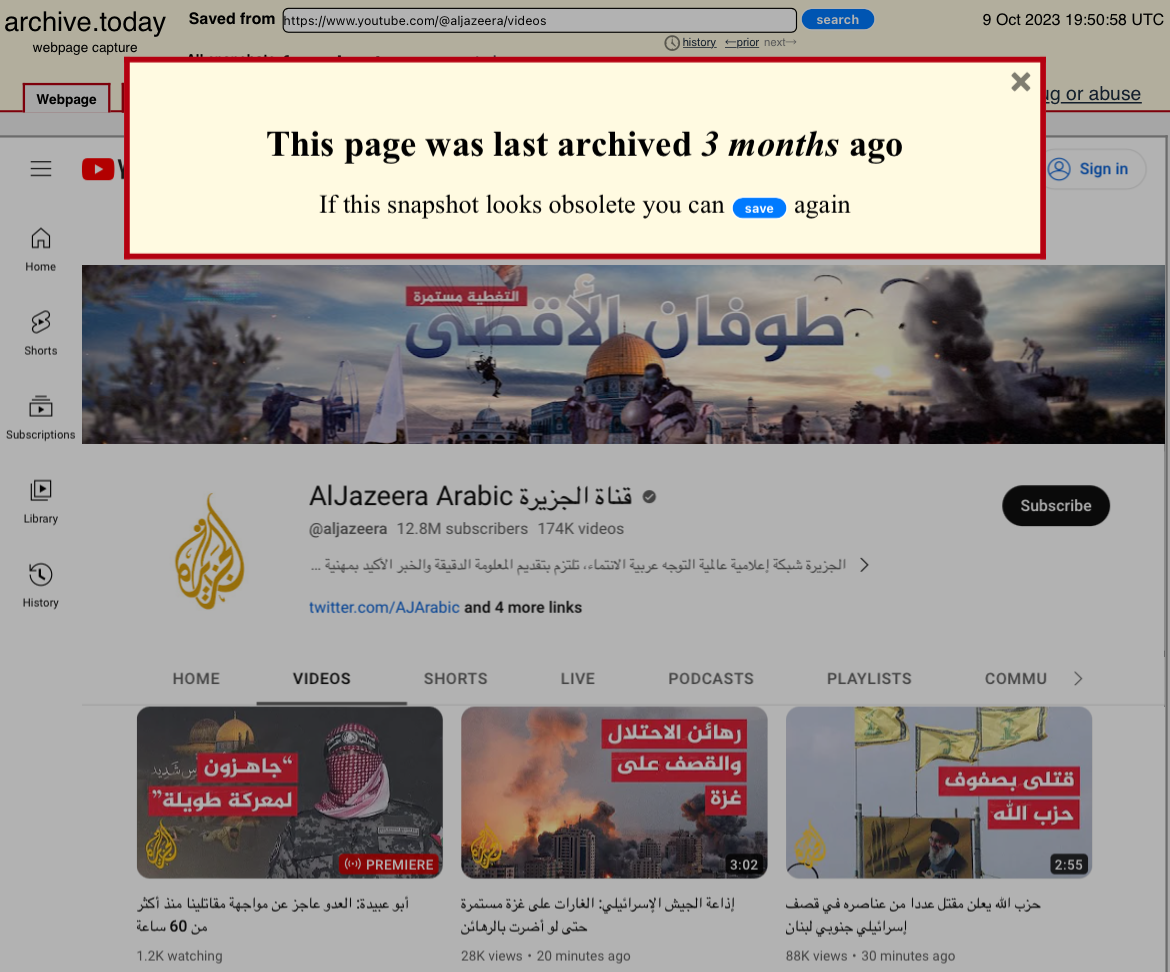Open Library in the sidebar
Screen dimensions: 1170x972
coord(40,502)
